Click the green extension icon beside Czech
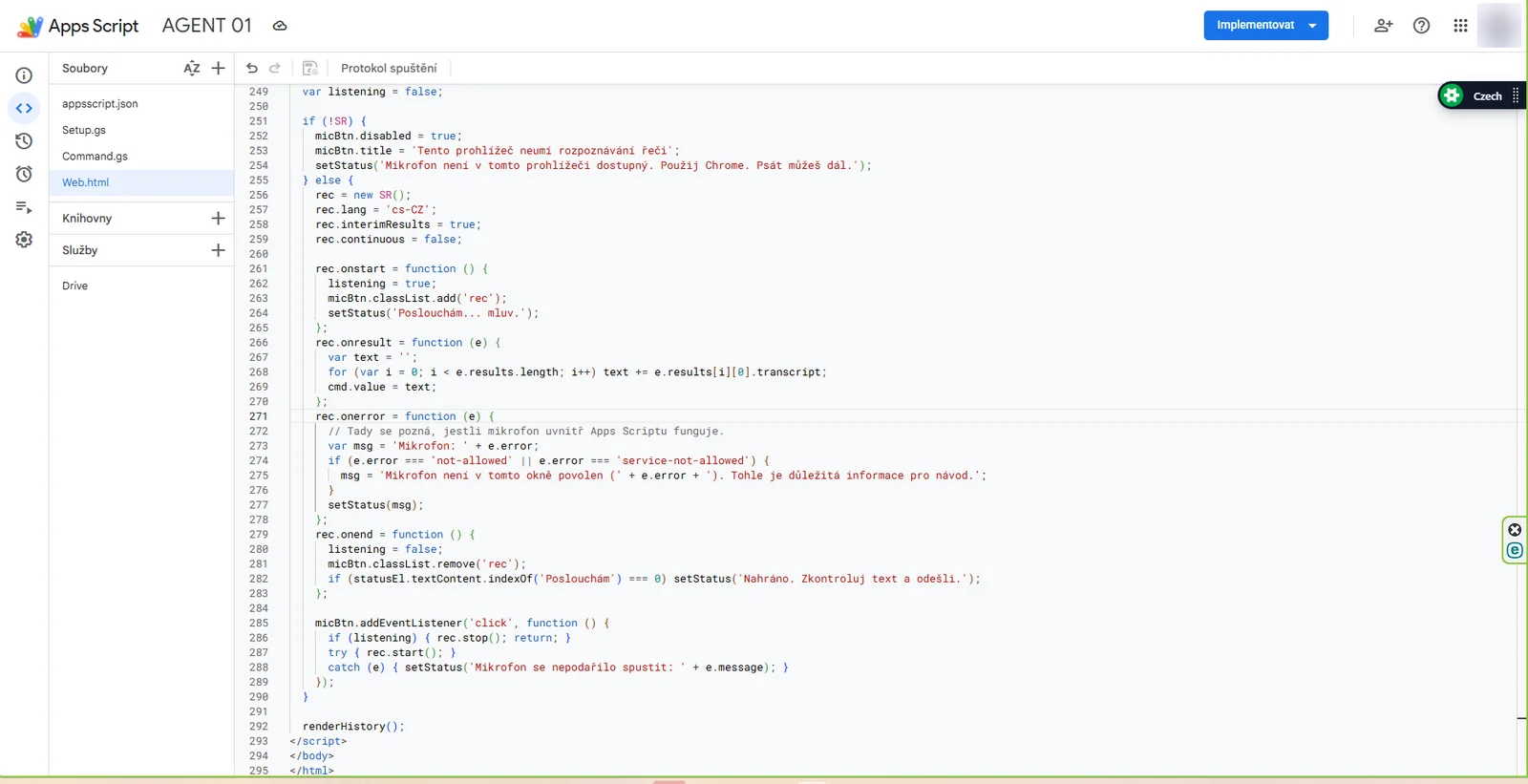Image resolution: width=1528 pixels, height=784 pixels. 1453,95
